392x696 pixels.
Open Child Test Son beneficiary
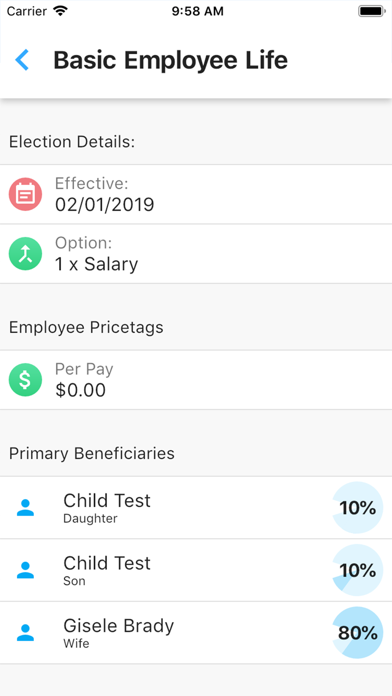[196, 570]
